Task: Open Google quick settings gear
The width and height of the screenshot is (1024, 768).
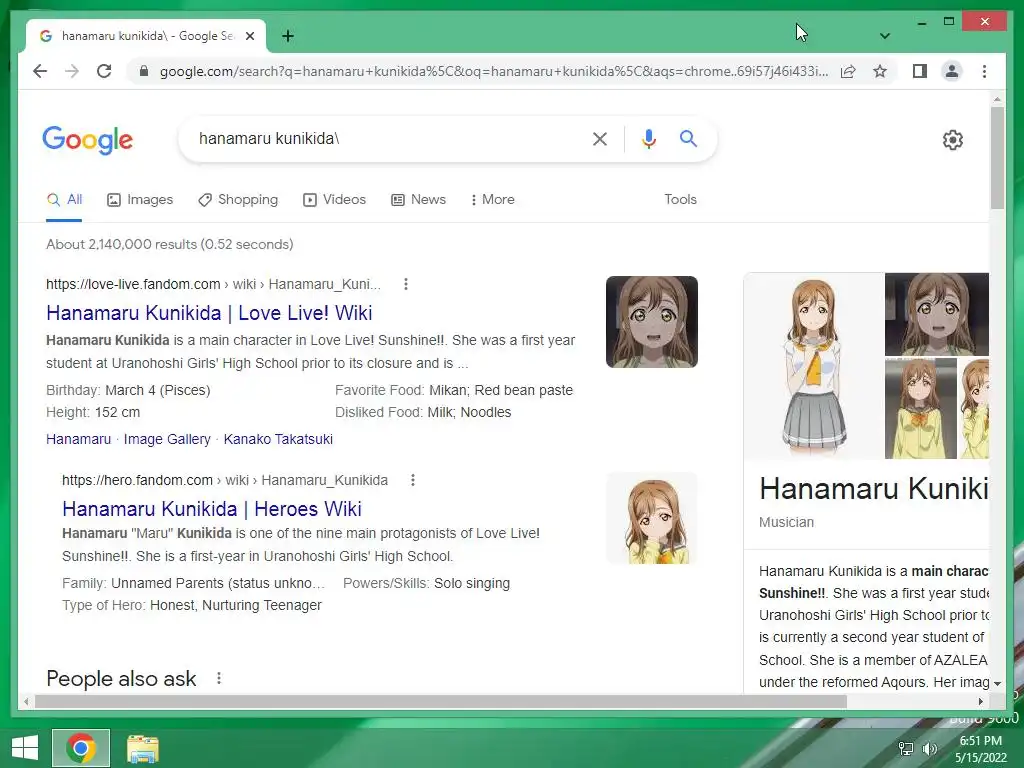Action: click(x=953, y=140)
